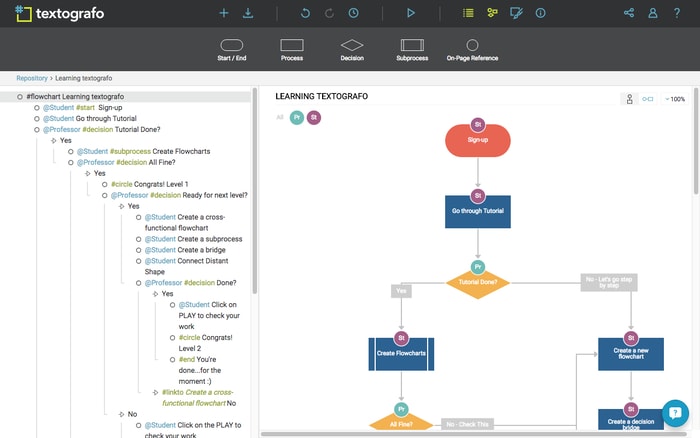Select the Create a new flowchart node
The height and width of the screenshot is (438, 700).
(x=631, y=354)
